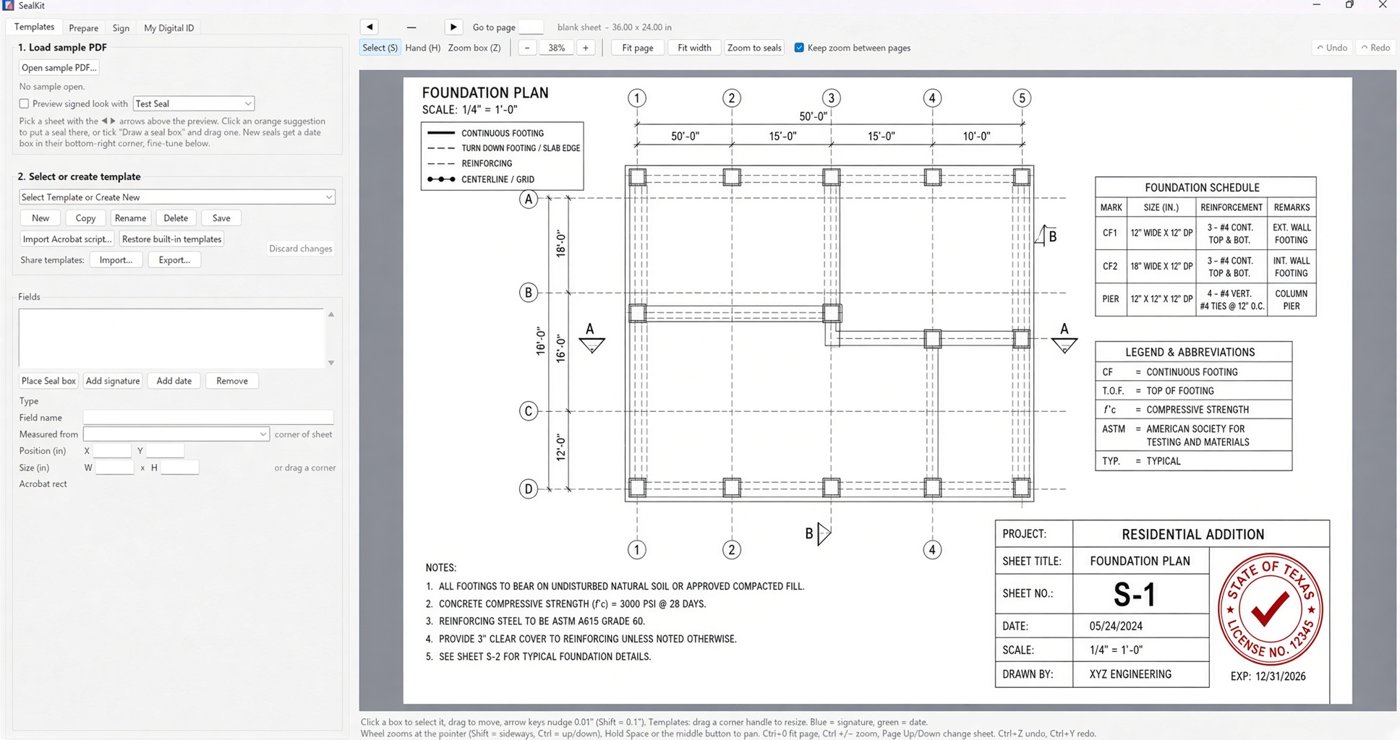Click the SealKit app icon in title bar
The image size is (1400, 740).
point(8,6)
